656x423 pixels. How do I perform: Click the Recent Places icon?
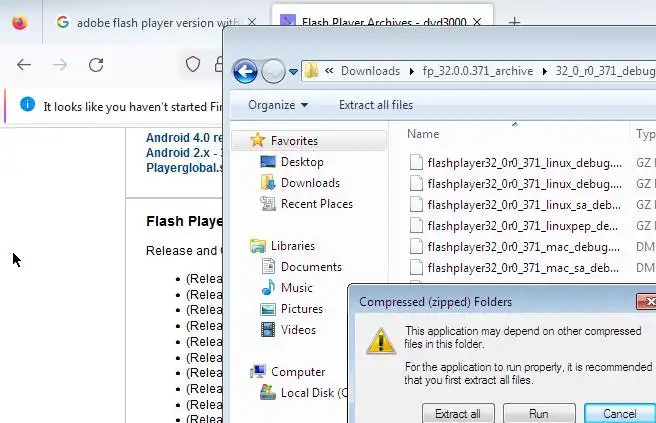click(x=268, y=203)
